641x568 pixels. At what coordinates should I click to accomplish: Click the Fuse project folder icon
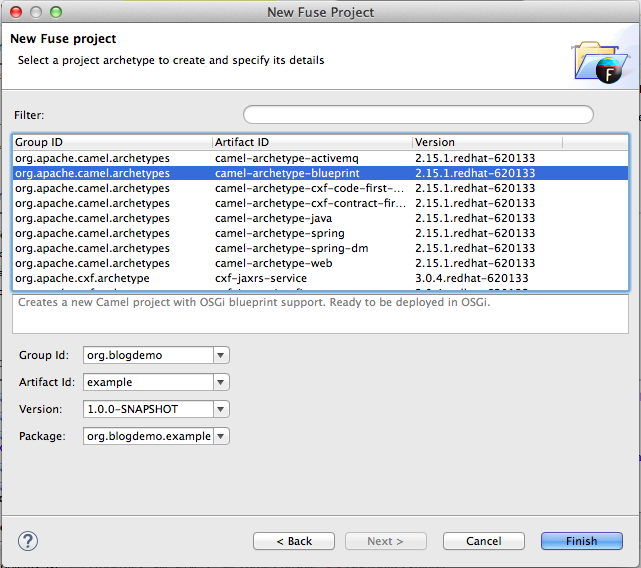(x=600, y=62)
